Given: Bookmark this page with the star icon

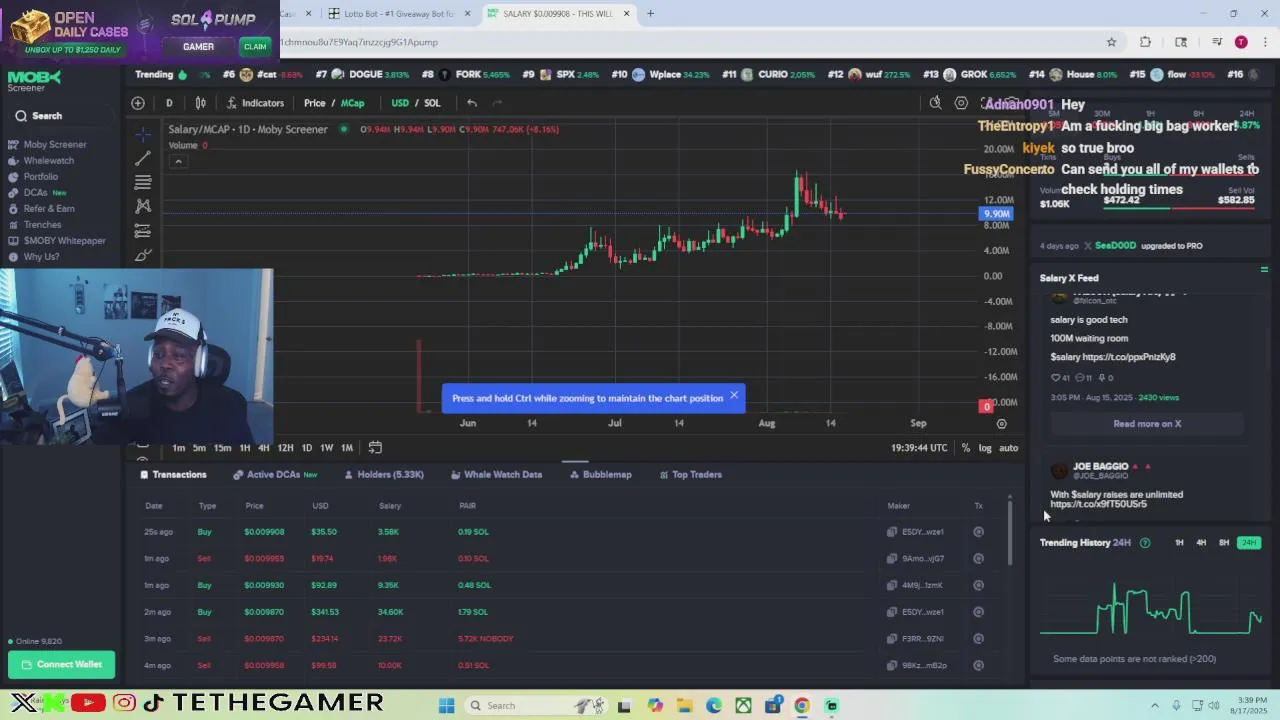Looking at the screenshot, I should coord(1111,42).
